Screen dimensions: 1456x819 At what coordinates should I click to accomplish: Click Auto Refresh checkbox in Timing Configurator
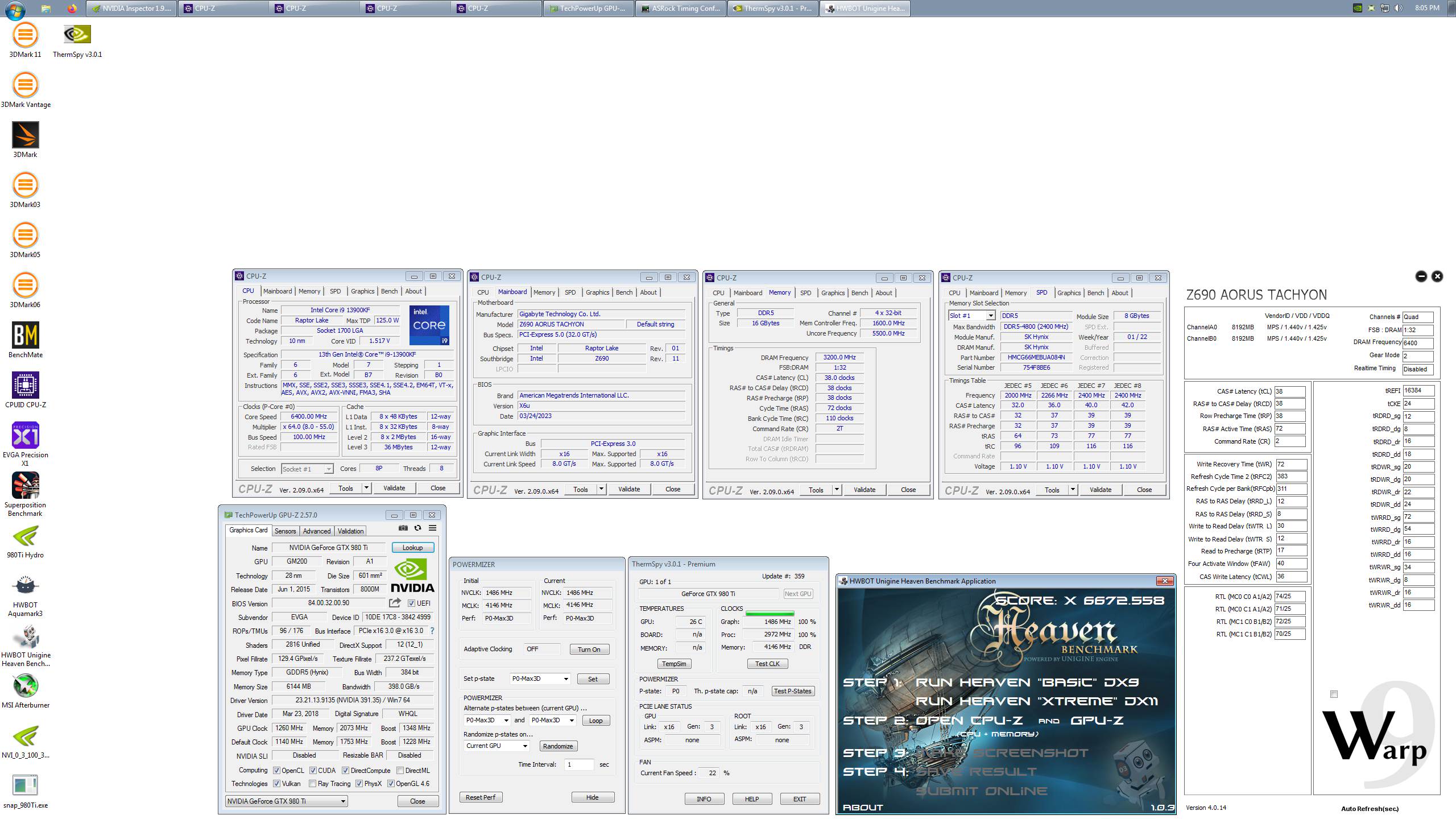(1334, 694)
